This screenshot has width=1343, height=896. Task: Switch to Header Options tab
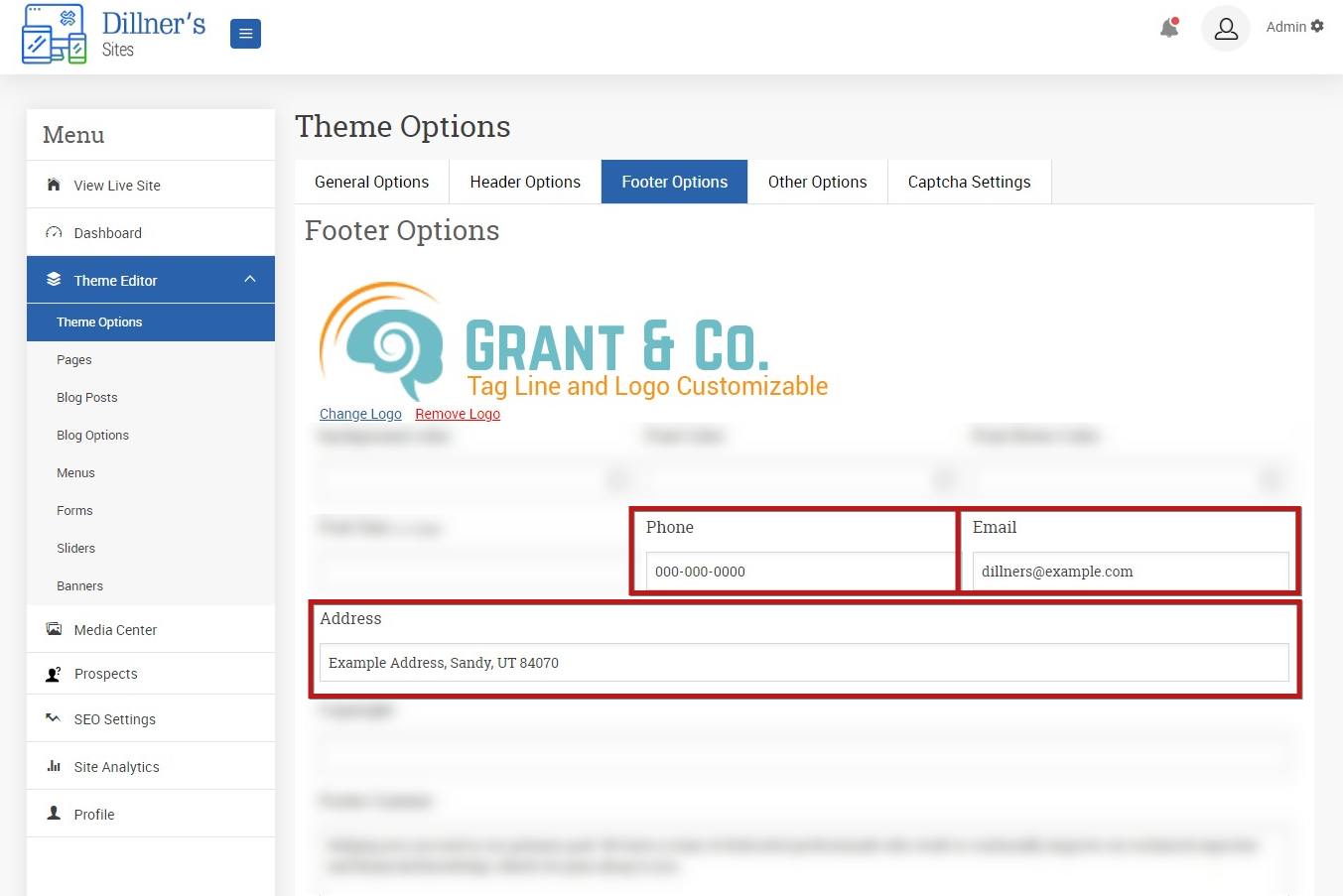pyautogui.click(x=525, y=182)
